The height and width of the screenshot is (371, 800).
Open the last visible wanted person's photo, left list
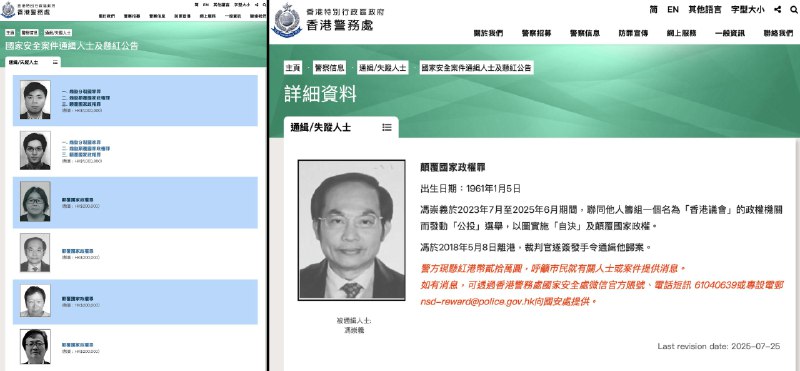coord(35,347)
